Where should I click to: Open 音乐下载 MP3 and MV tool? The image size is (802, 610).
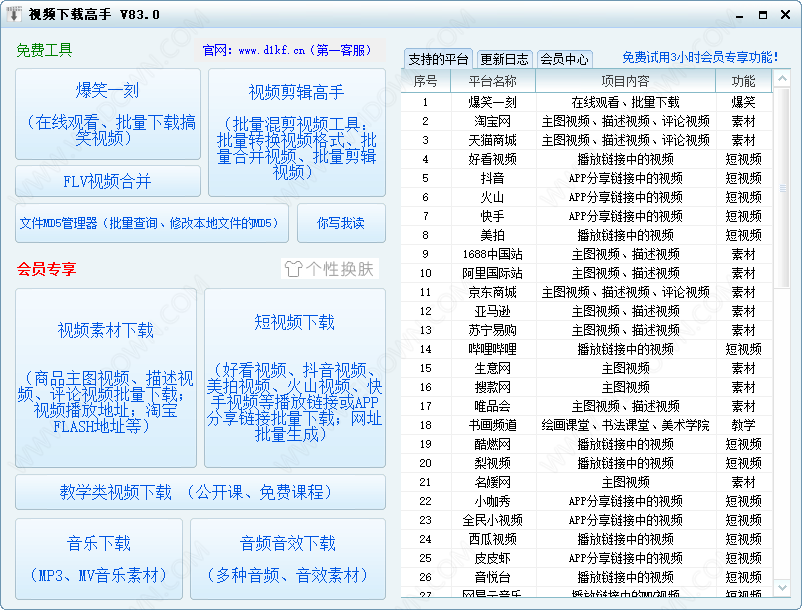[x=99, y=559]
